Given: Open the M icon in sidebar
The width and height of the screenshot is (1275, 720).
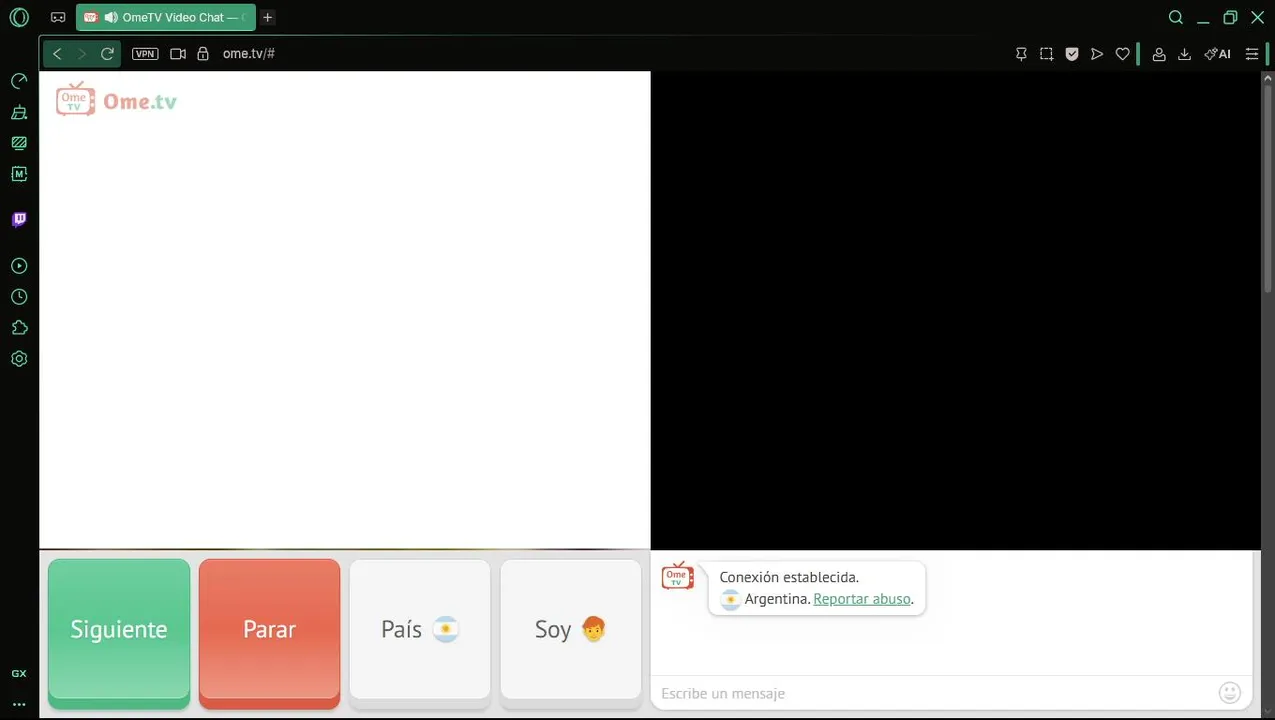Looking at the screenshot, I should (19, 174).
